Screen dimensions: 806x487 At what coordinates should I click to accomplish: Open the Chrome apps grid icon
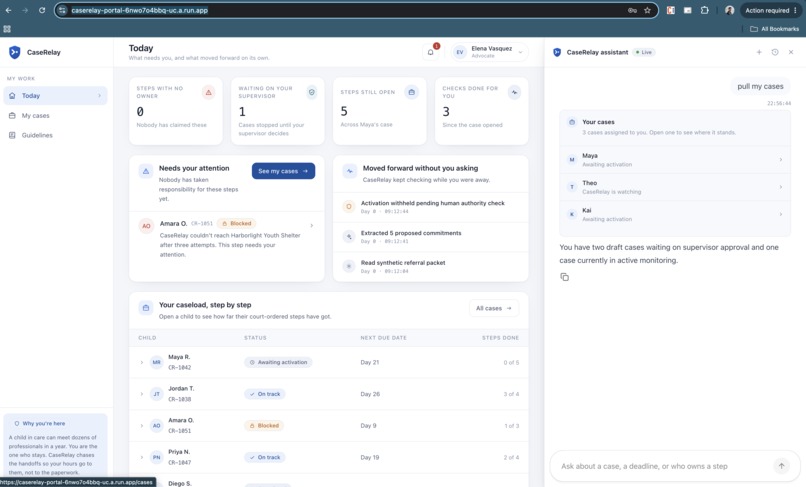(x=7, y=29)
